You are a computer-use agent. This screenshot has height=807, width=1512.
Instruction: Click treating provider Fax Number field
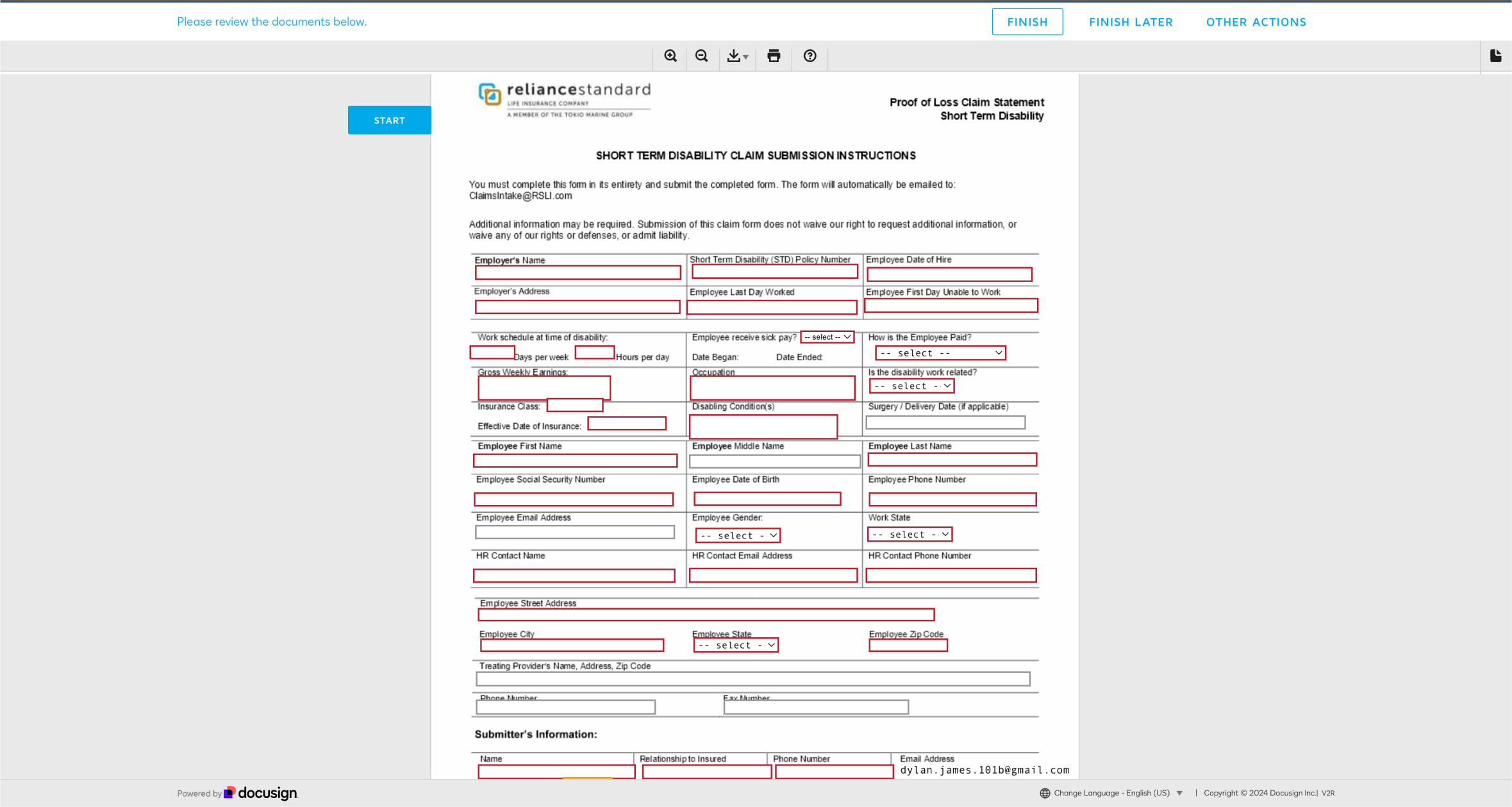[x=816, y=707]
